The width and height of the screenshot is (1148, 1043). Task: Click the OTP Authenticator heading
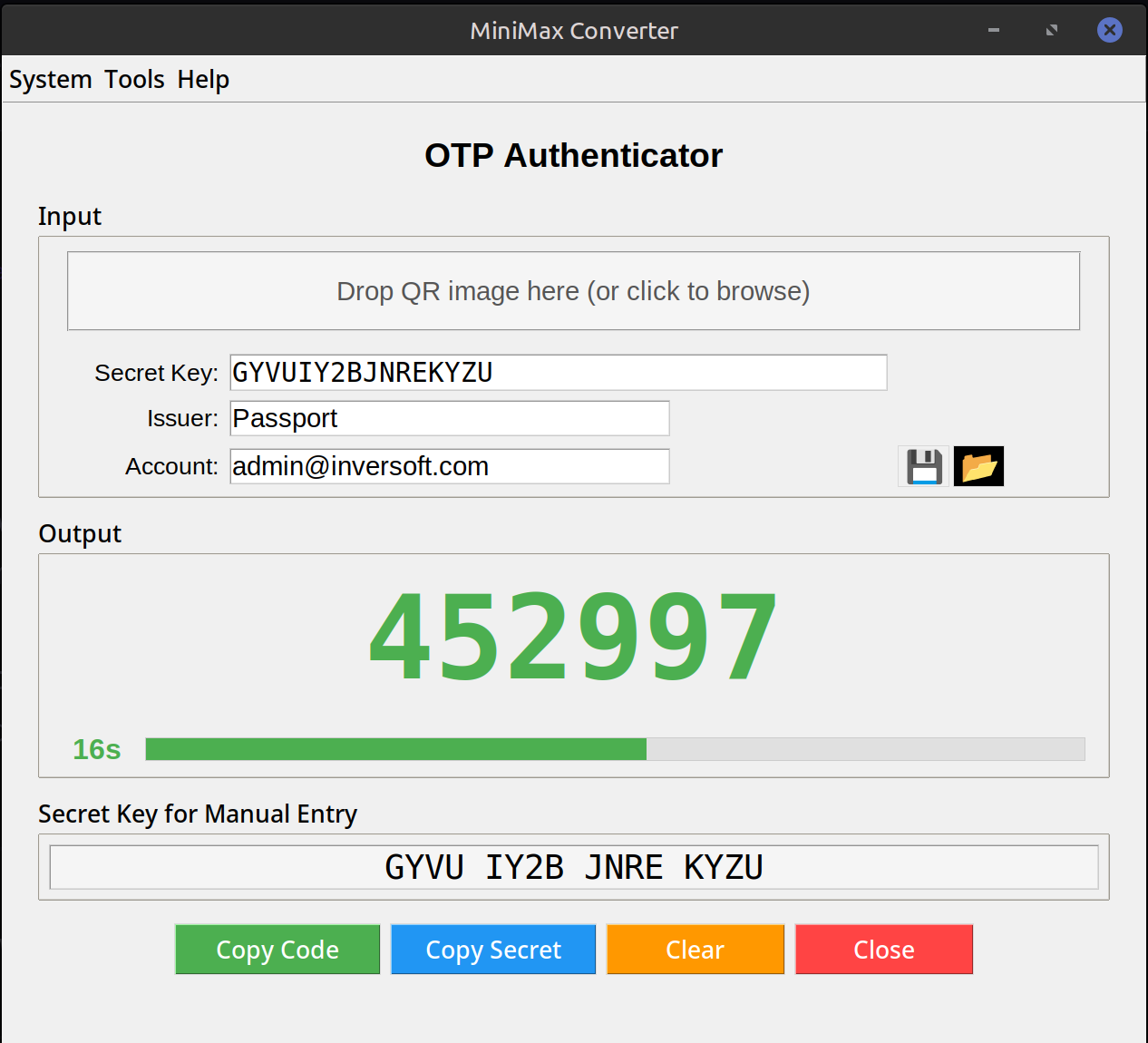(573, 155)
